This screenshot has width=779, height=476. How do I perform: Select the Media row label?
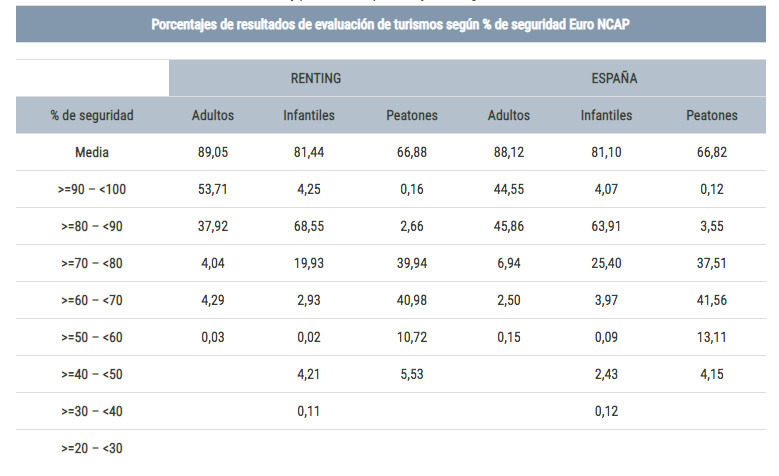click(x=92, y=152)
